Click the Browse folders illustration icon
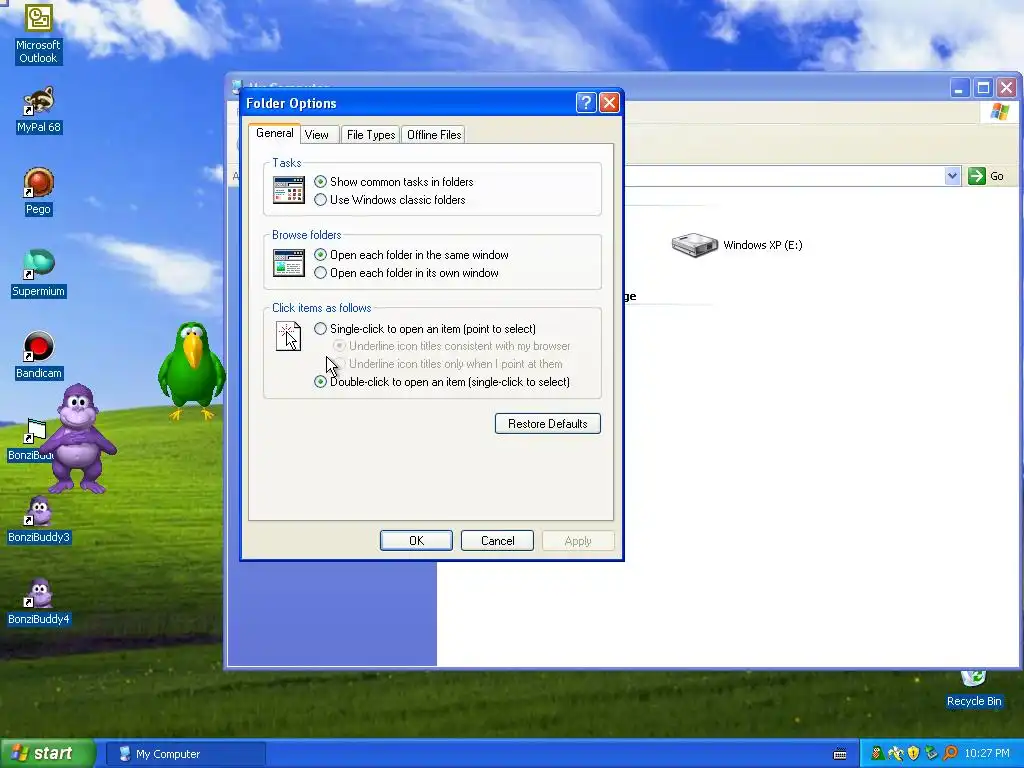This screenshot has width=1024, height=768. click(289, 263)
